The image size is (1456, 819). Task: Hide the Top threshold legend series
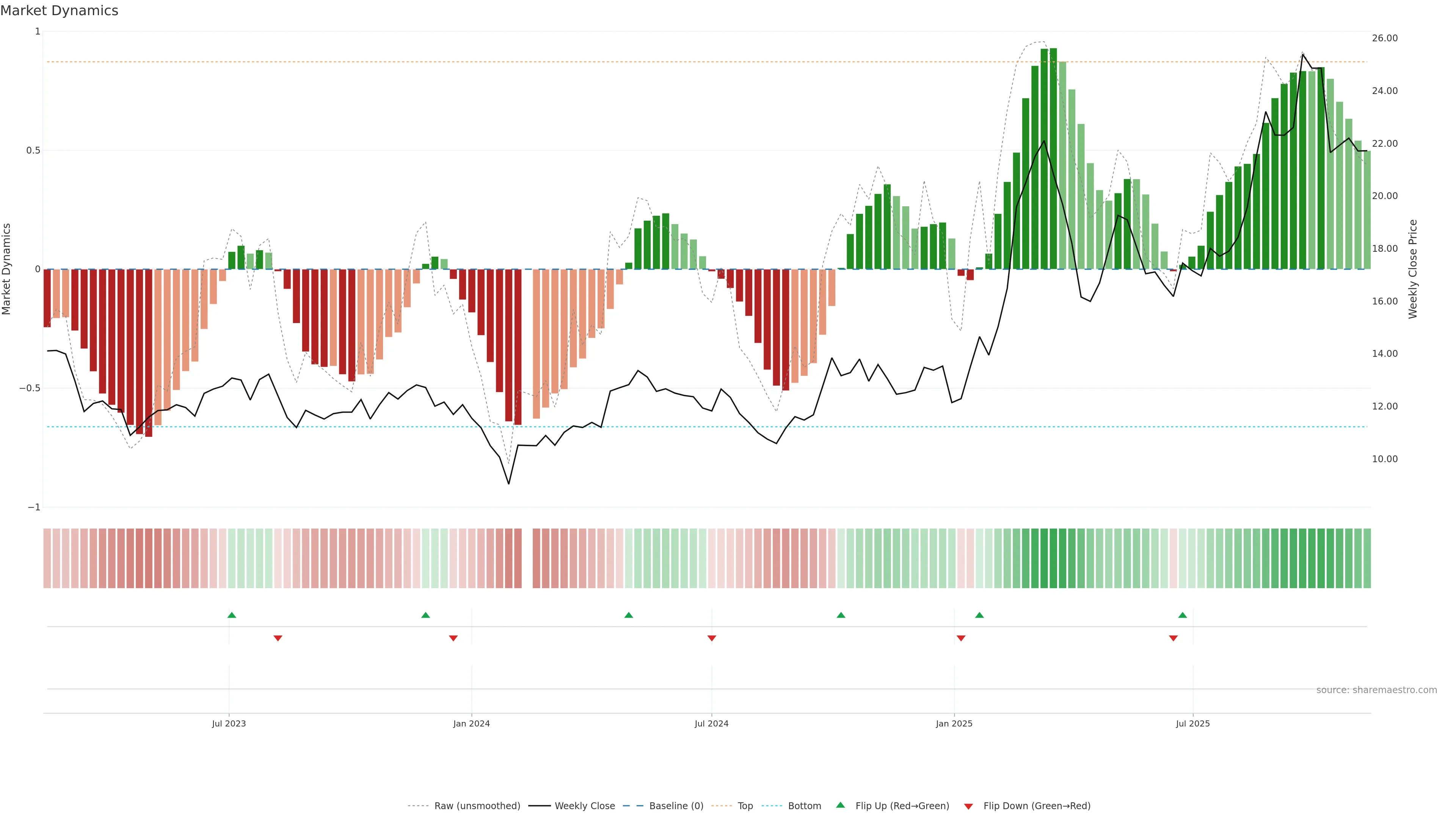745,806
